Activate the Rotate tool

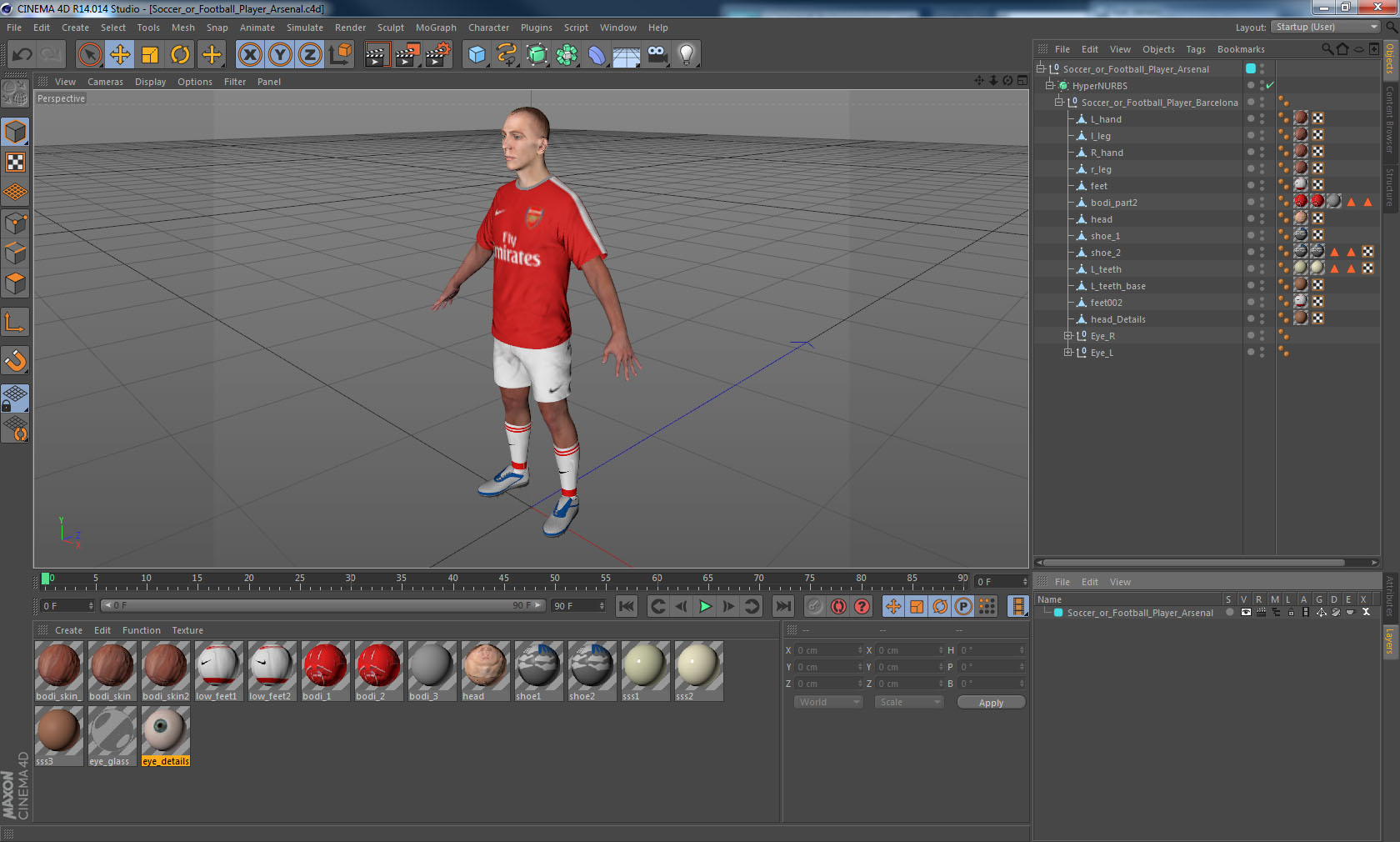point(180,55)
